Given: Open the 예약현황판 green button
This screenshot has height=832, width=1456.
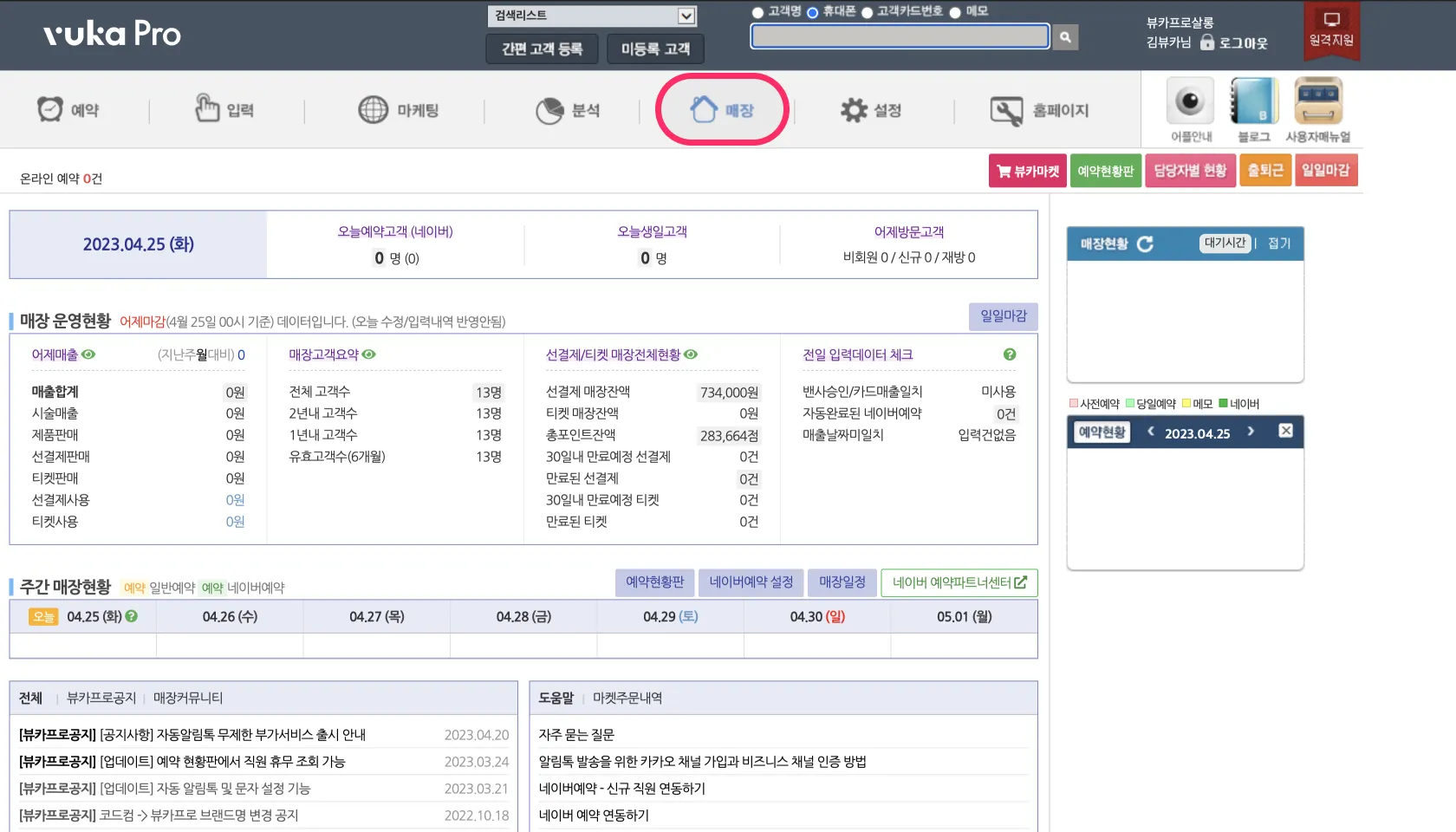Looking at the screenshot, I should tap(1105, 171).
